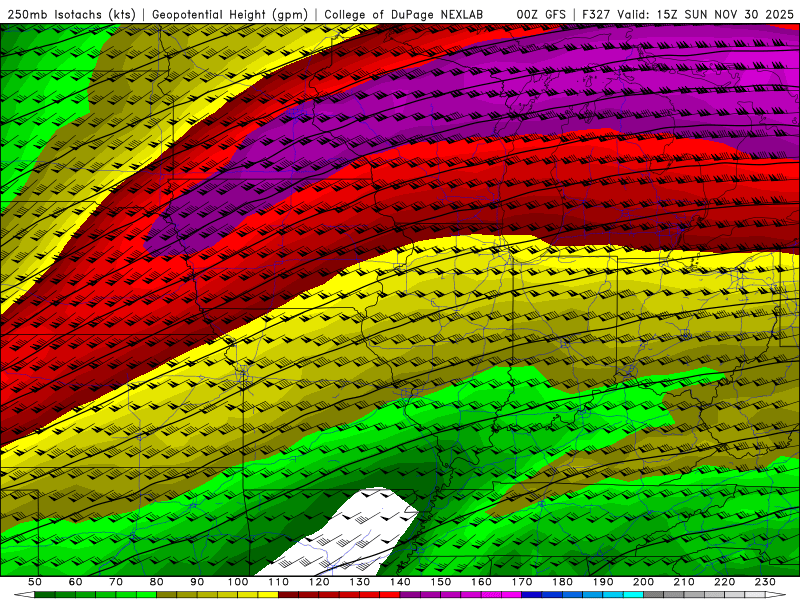Click the '250mb Isotachs (kts)' title text
800x600 pixels.
[71, 15]
